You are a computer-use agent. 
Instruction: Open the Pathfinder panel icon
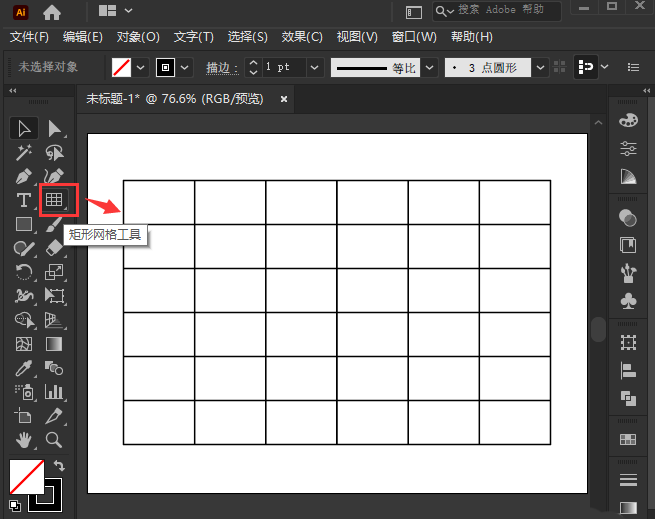point(628,397)
